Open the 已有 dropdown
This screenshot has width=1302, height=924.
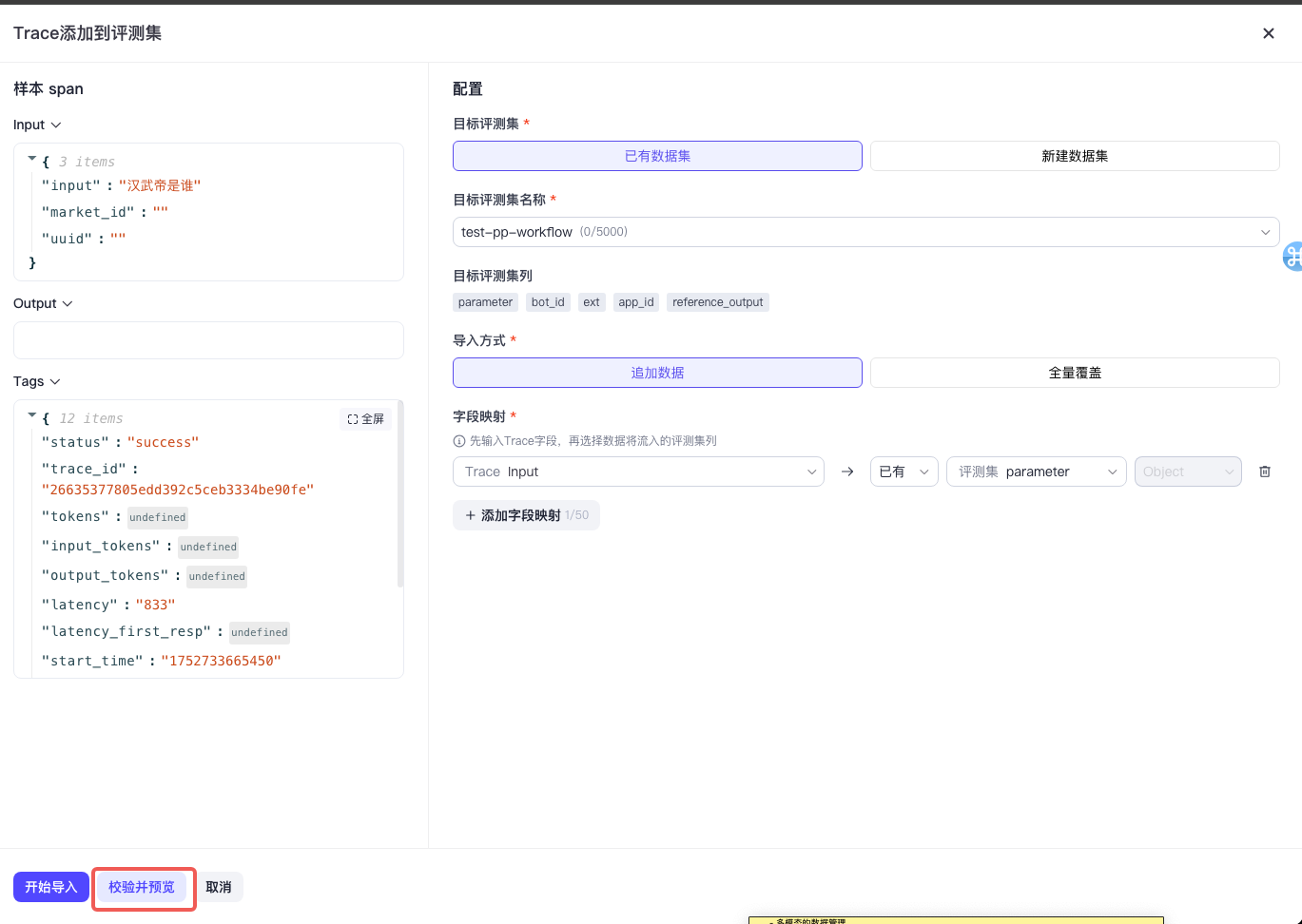tap(904, 472)
